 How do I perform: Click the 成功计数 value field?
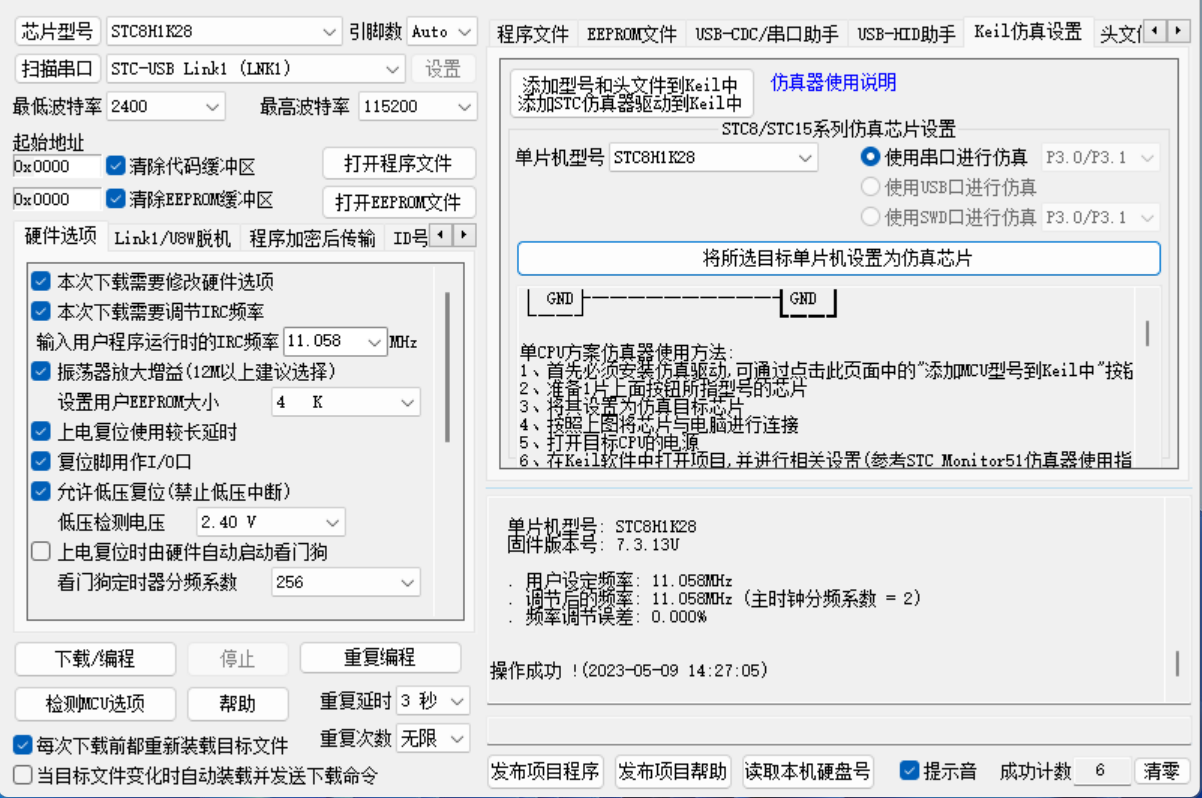(x=1101, y=771)
